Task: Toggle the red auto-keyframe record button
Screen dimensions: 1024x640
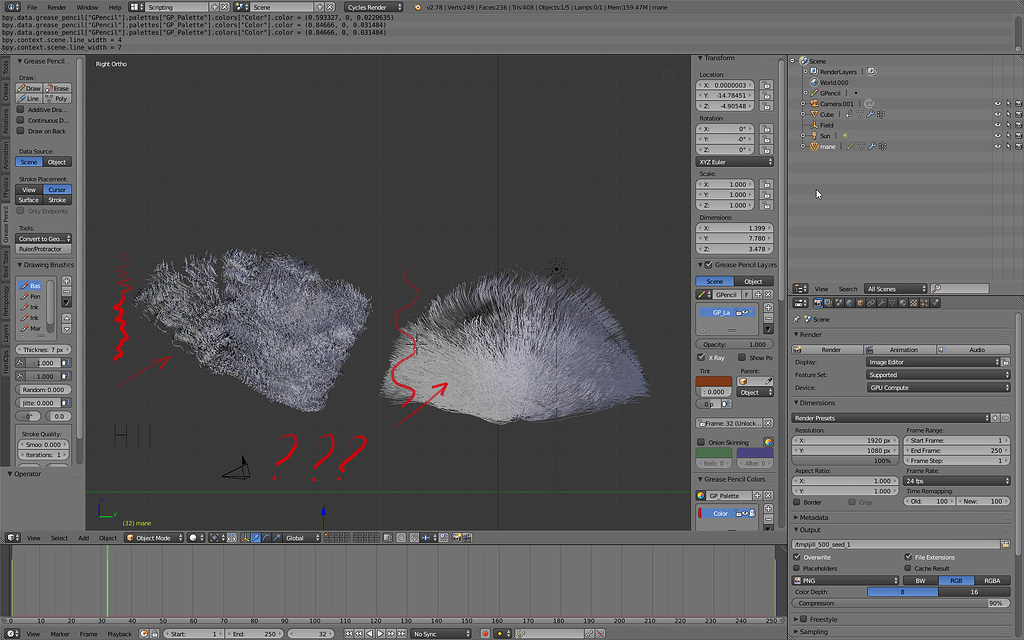Action: (485, 633)
